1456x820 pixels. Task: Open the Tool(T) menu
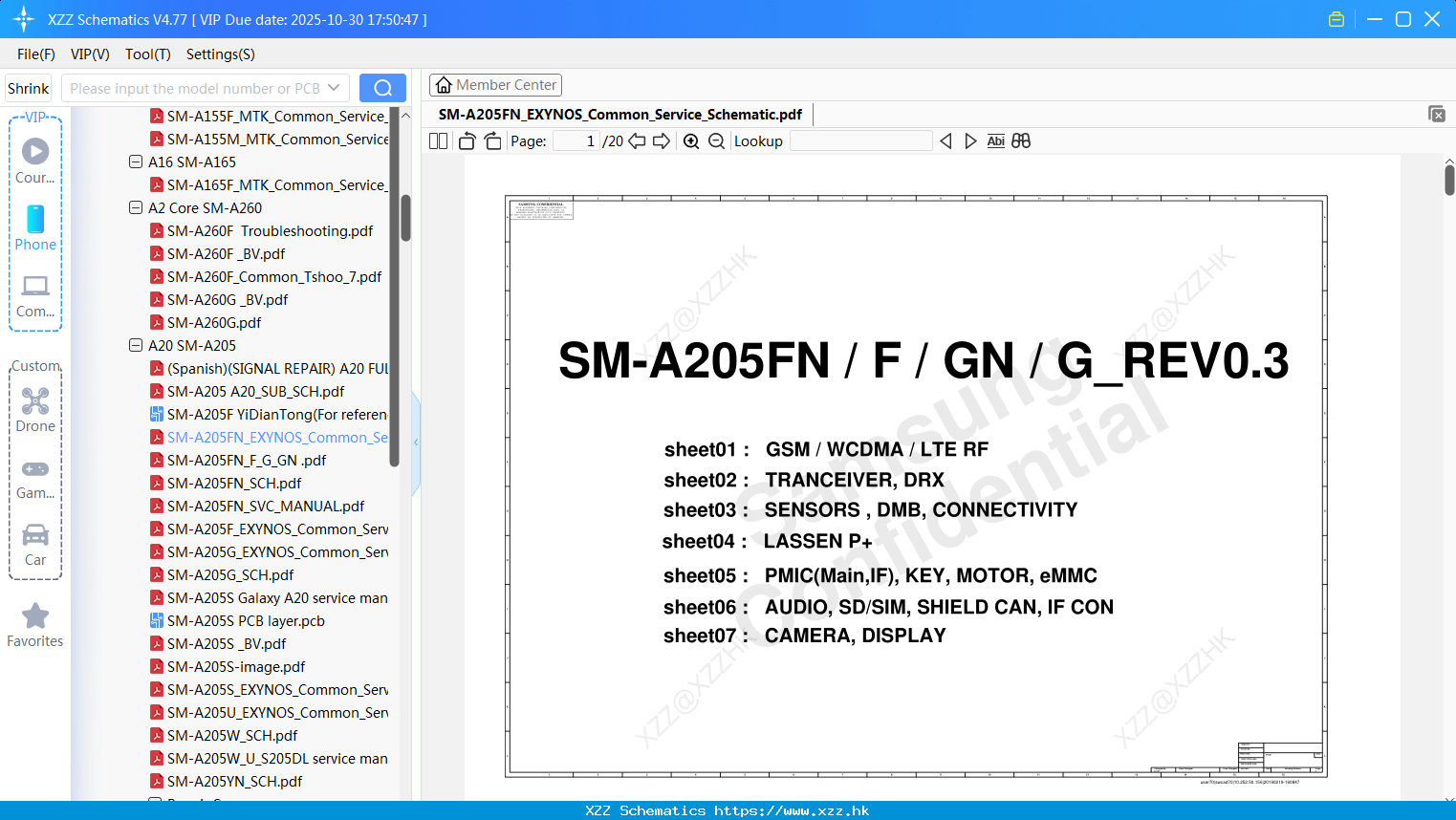[x=148, y=54]
